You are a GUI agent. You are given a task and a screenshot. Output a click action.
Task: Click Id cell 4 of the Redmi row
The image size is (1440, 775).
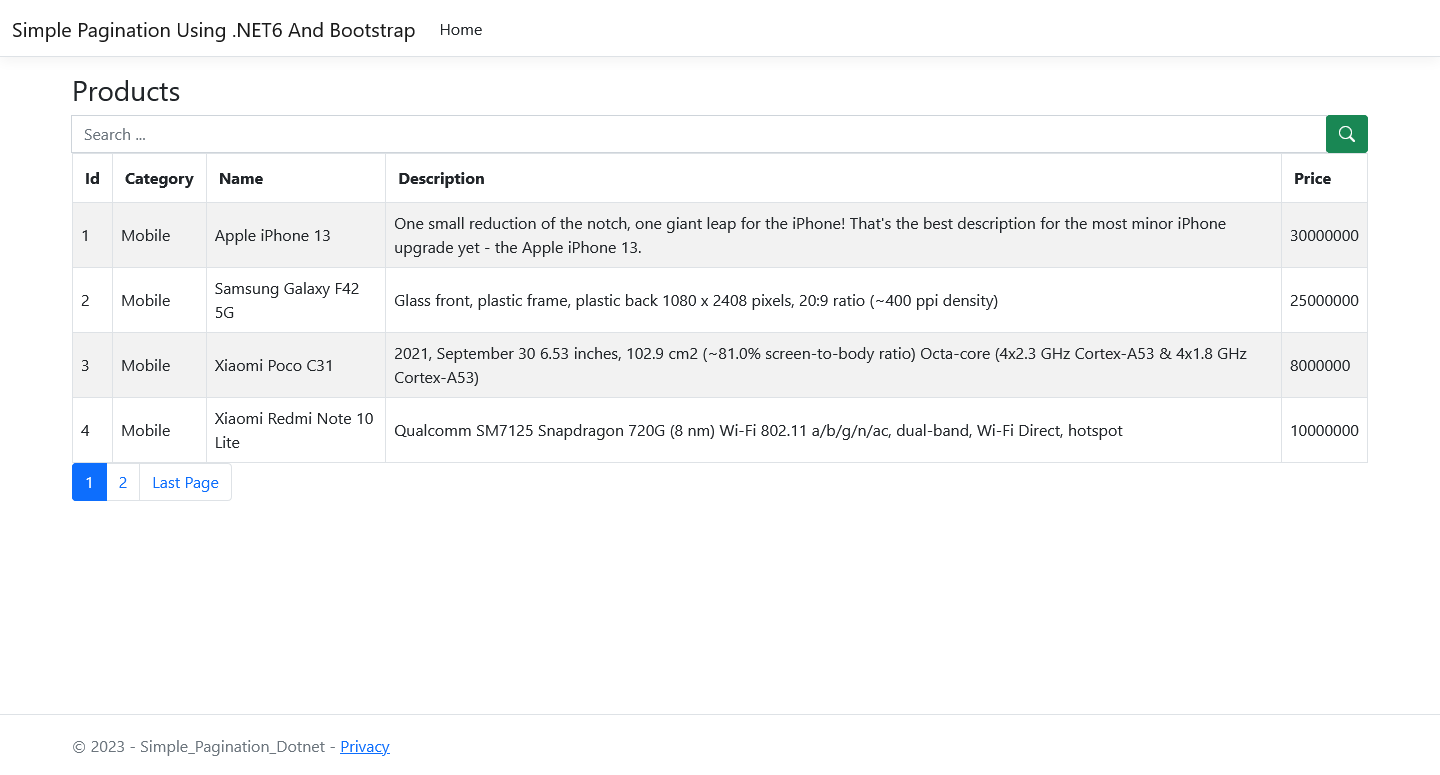pyautogui.click(x=92, y=430)
